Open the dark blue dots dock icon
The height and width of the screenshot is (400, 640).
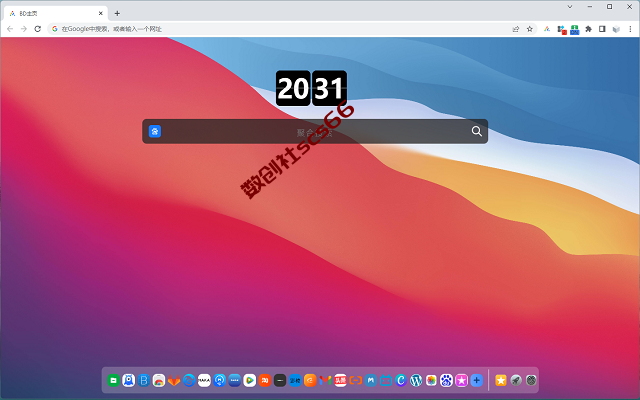click(234, 380)
